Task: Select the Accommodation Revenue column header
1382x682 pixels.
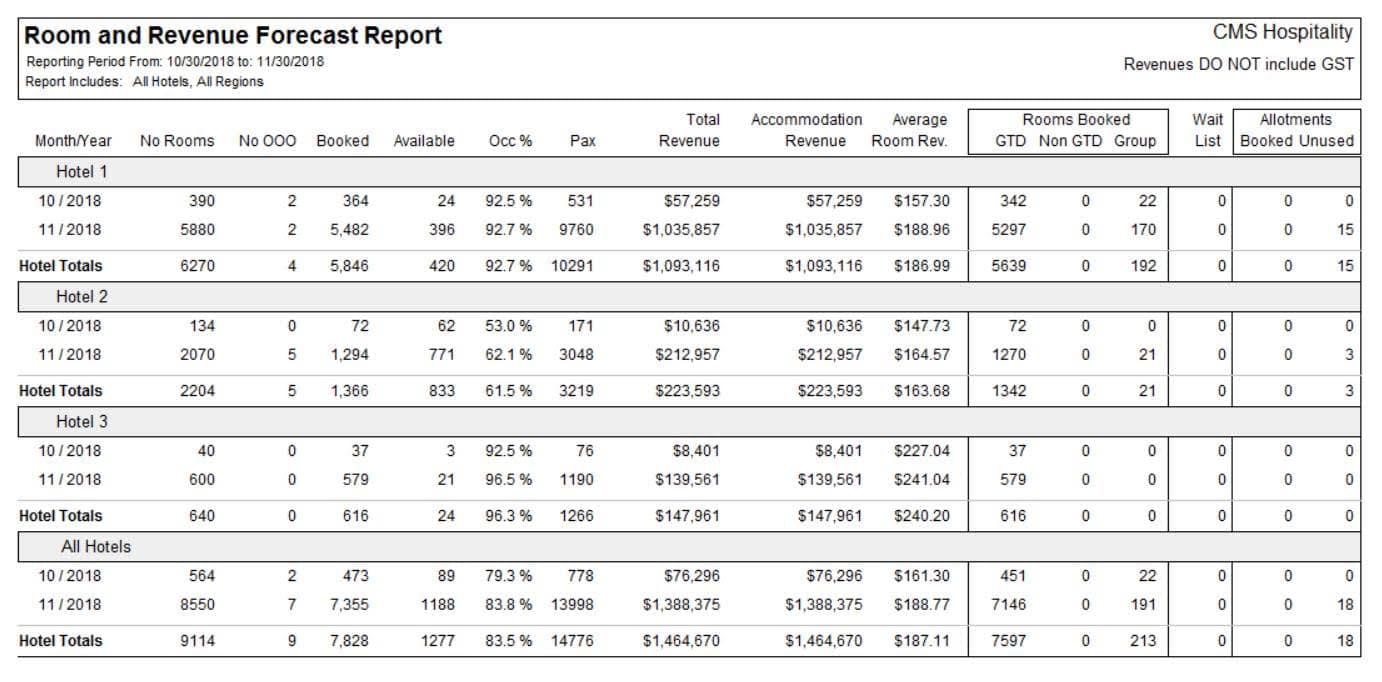Action: [x=806, y=130]
